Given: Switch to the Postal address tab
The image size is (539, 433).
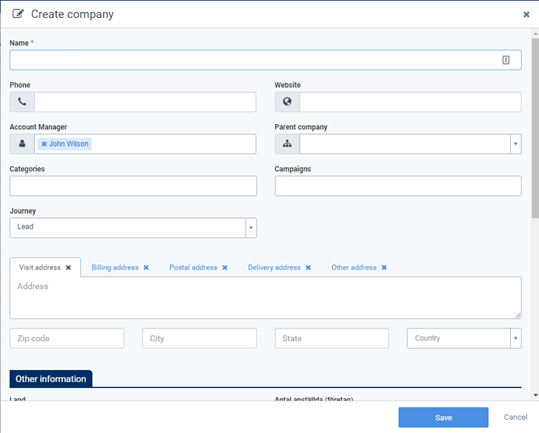Looking at the screenshot, I should coord(193,267).
